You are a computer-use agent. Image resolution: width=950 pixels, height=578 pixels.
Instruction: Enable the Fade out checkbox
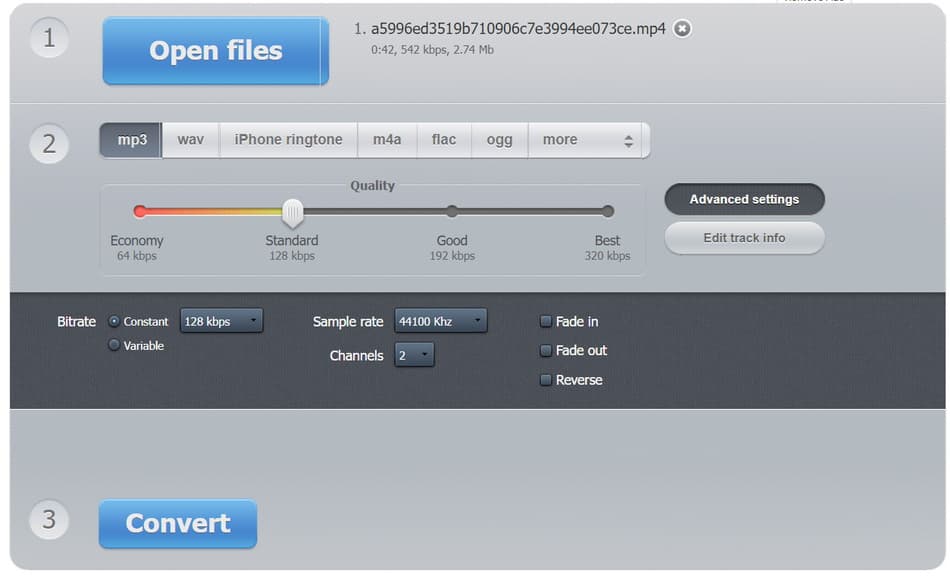546,351
